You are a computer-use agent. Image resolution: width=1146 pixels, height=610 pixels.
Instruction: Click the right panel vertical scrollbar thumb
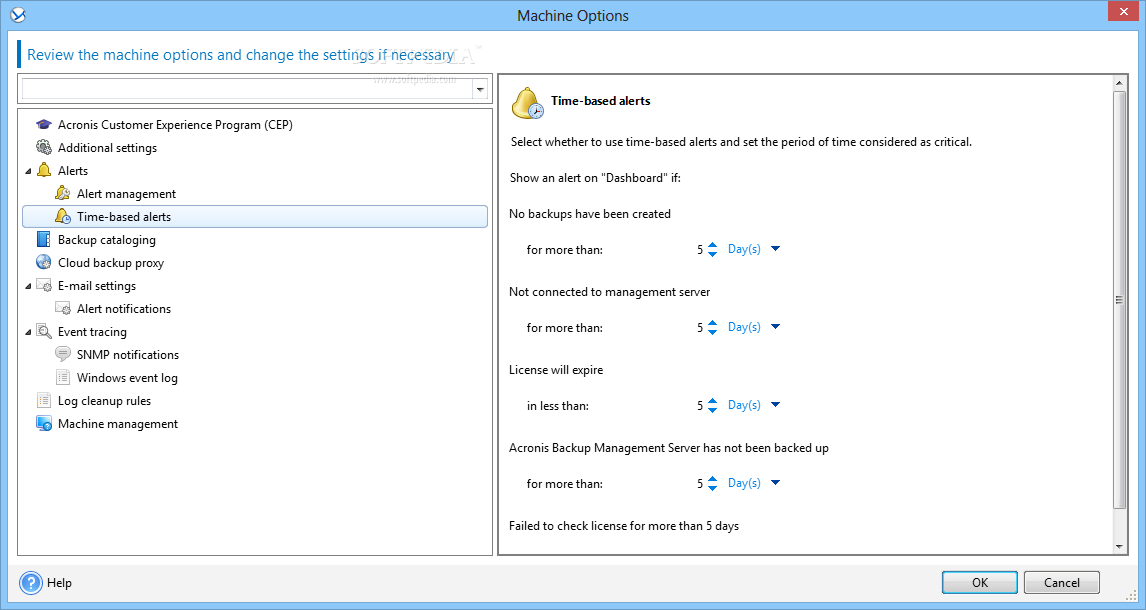1119,300
